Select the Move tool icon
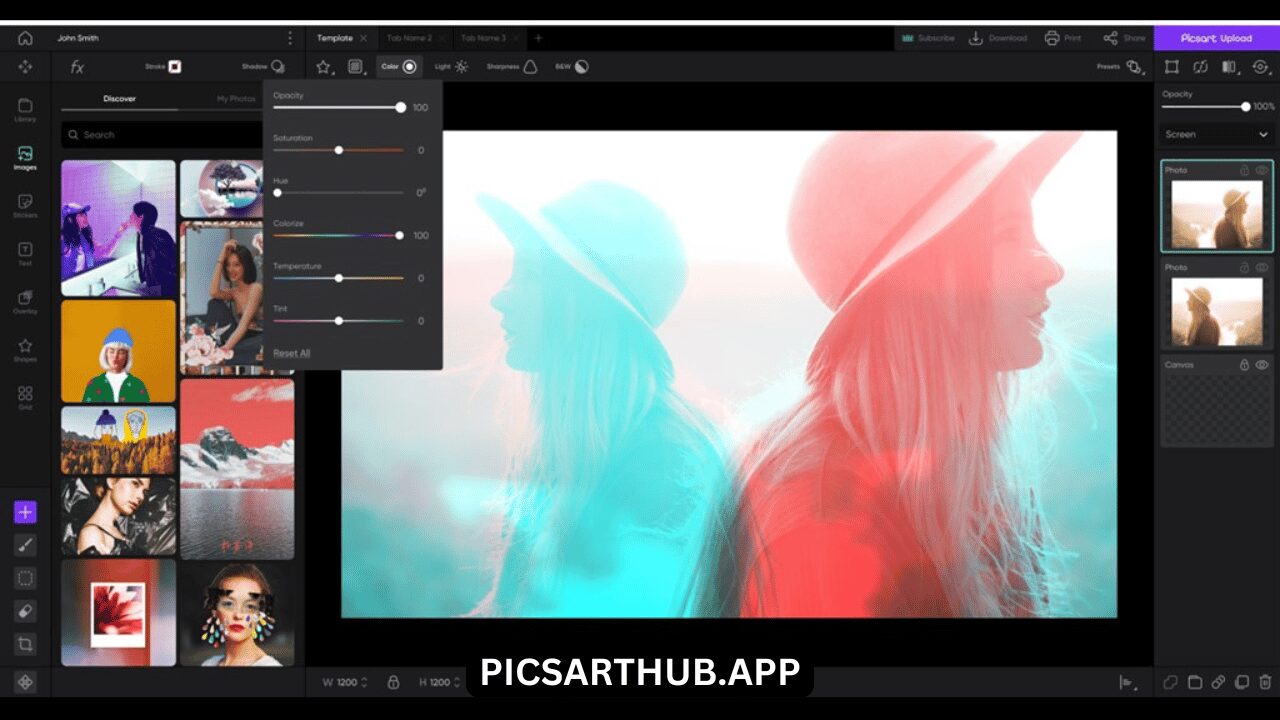The height and width of the screenshot is (720, 1280). click(x=25, y=67)
